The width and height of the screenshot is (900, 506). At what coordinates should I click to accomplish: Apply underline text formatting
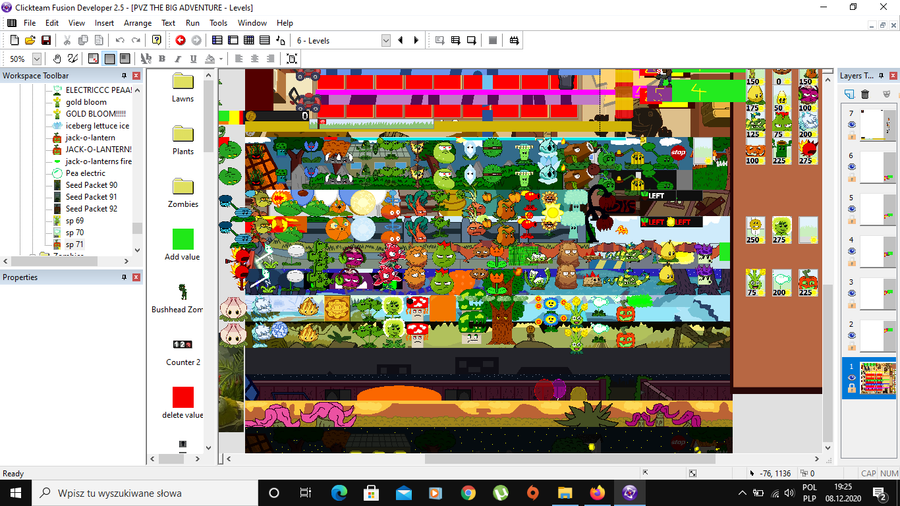tap(193, 59)
